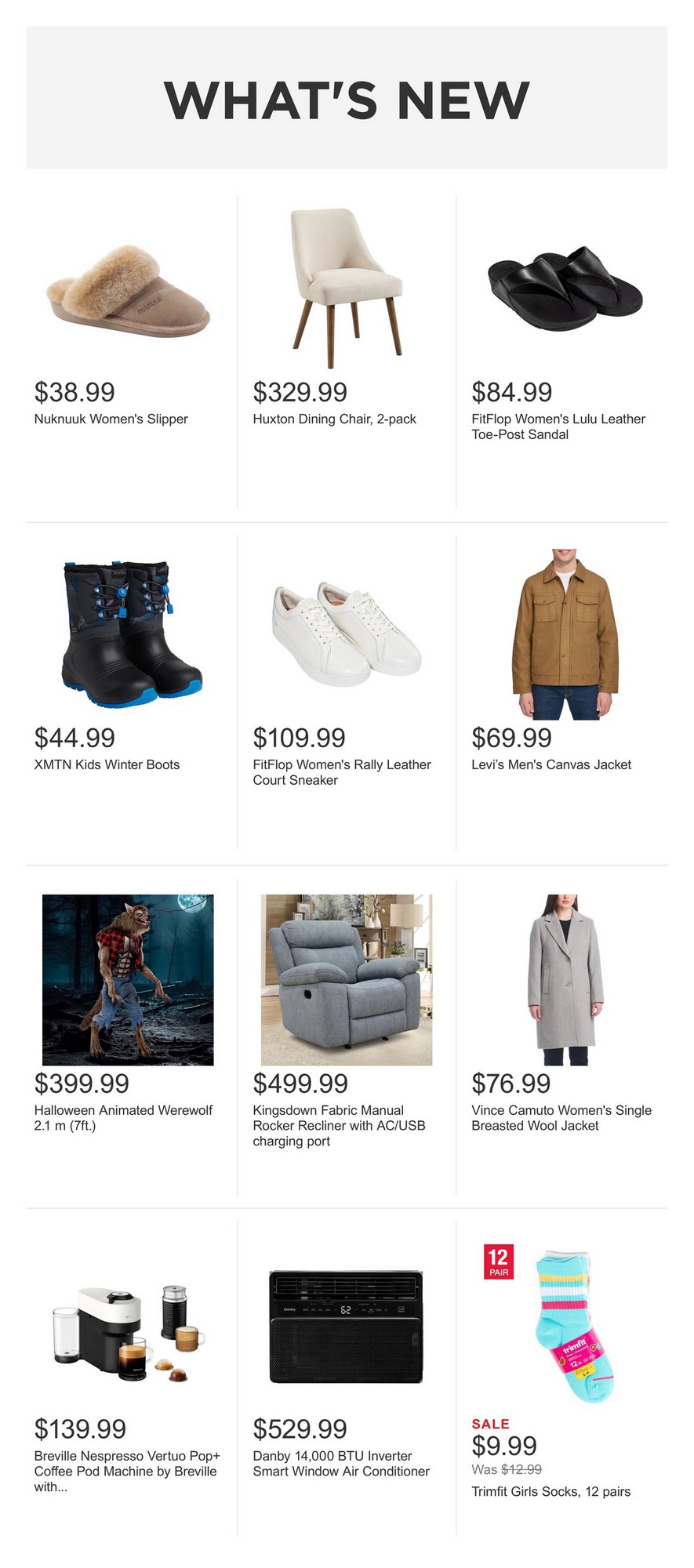Open Kingsdown Fabric Manual Rocker Recliner link

click(339, 1125)
